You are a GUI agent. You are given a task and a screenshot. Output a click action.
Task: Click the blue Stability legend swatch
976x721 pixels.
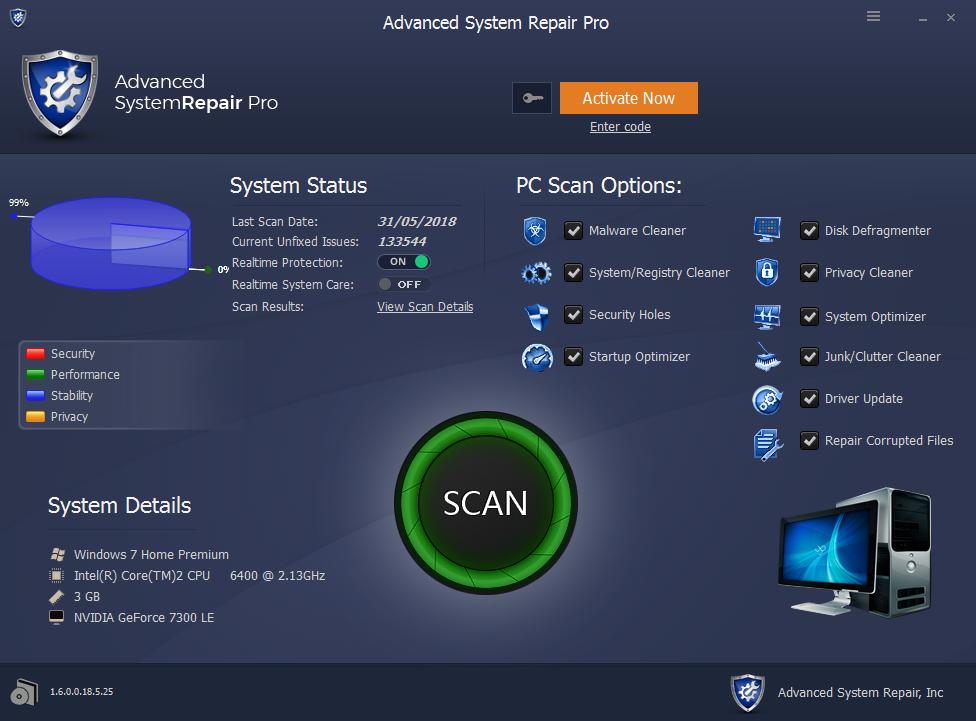(35, 396)
